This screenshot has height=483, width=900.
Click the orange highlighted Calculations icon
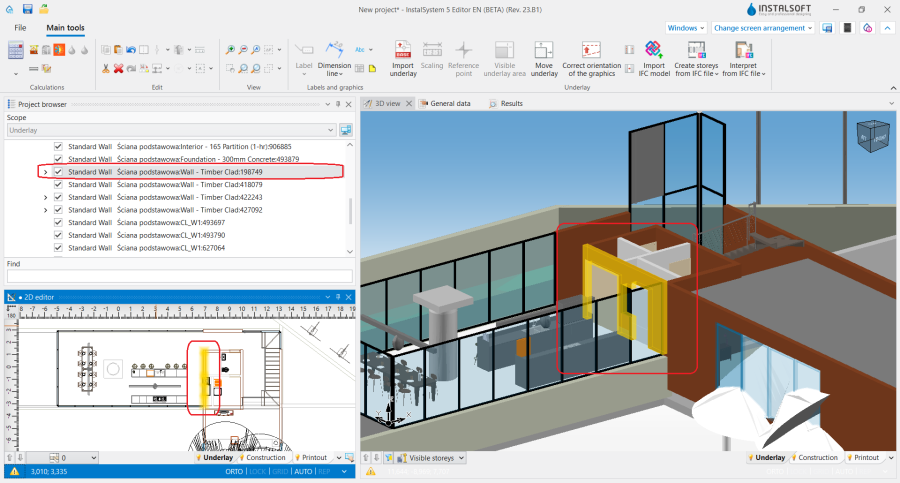coord(59,50)
